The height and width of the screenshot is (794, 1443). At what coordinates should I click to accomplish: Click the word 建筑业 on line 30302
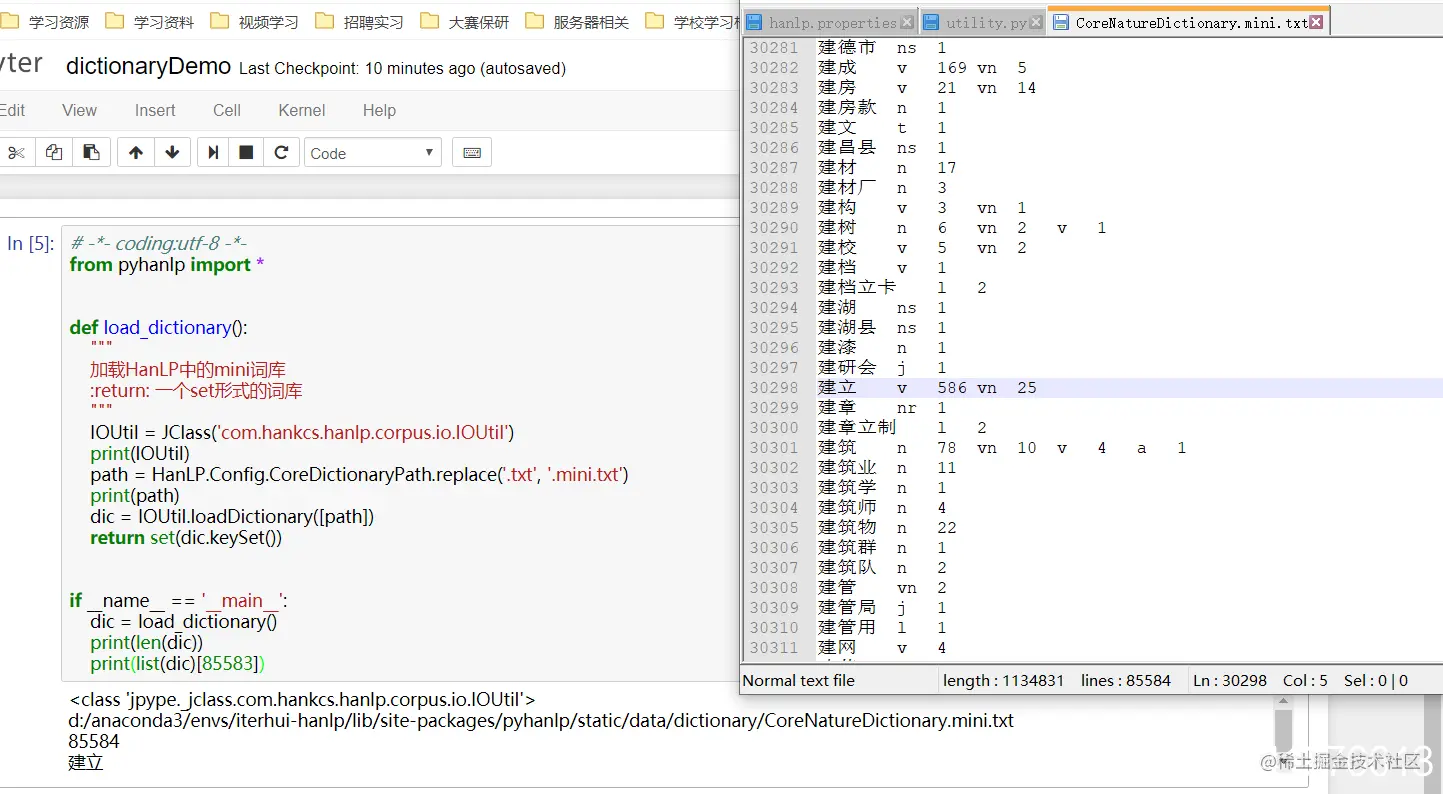point(847,468)
